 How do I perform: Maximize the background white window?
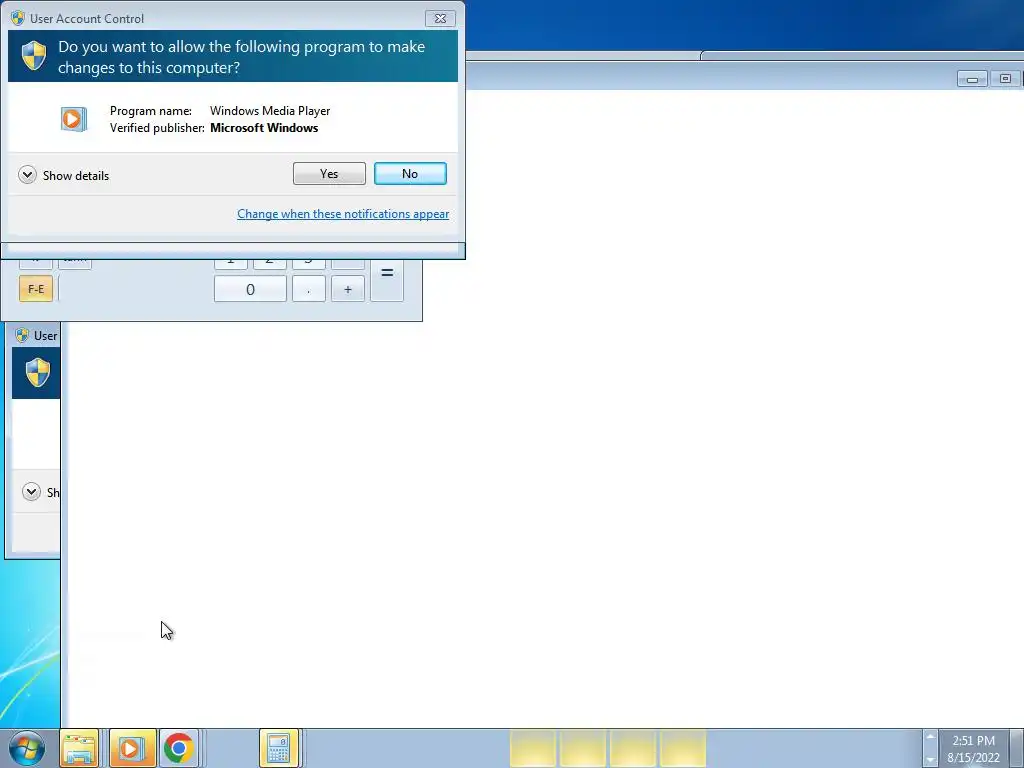pos(1005,79)
